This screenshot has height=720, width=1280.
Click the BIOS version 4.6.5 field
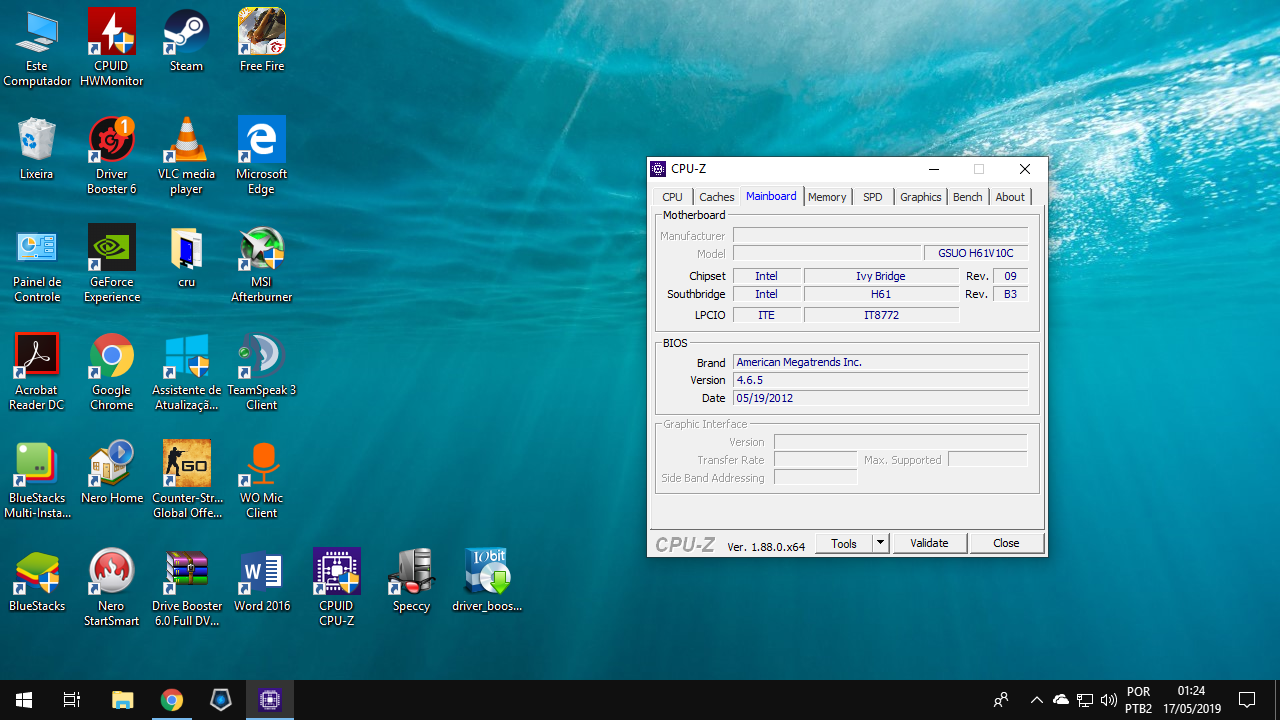880,380
